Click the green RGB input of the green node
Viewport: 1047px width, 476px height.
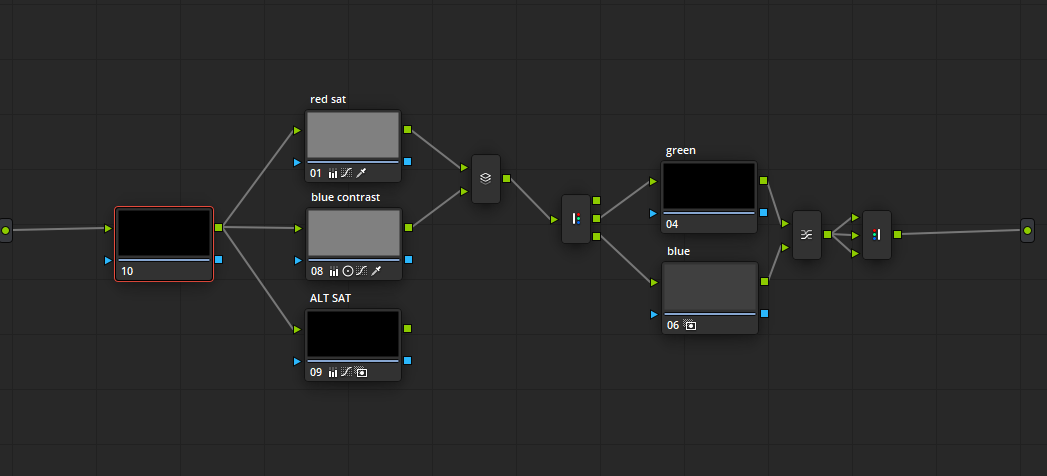point(653,181)
